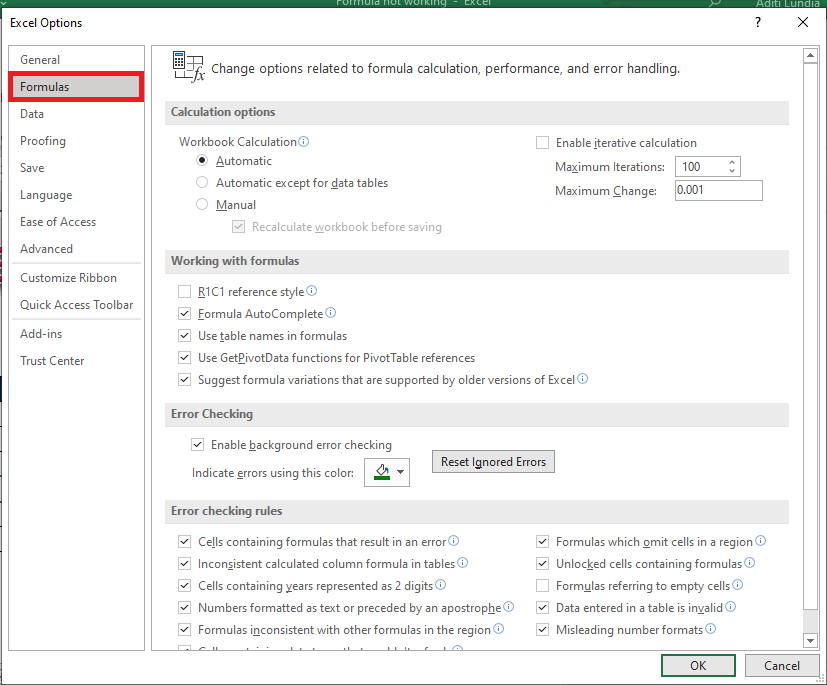Open Ease of Access category
Viewport: 827px width, 685px height.
coord(76,221)
